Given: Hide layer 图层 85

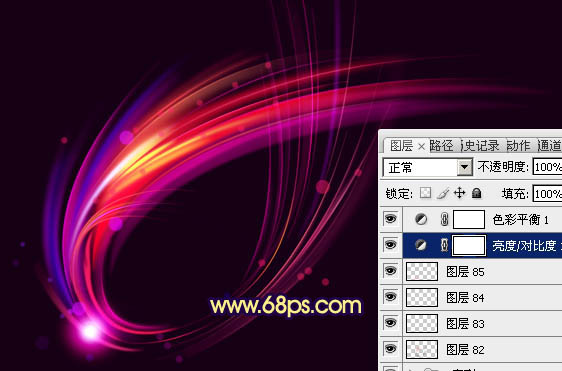Looking at the screenshot, I should [x=391, y=271].
